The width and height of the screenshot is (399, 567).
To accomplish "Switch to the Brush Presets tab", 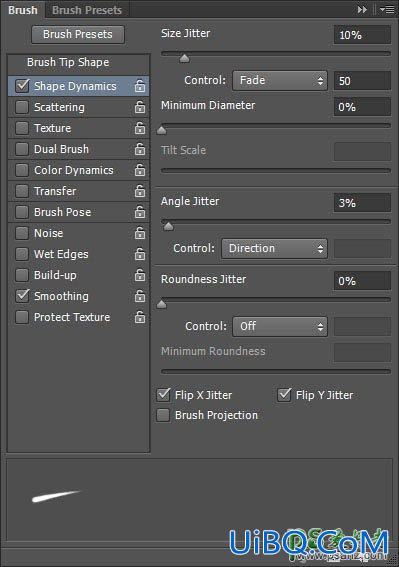I will [87, 10].
